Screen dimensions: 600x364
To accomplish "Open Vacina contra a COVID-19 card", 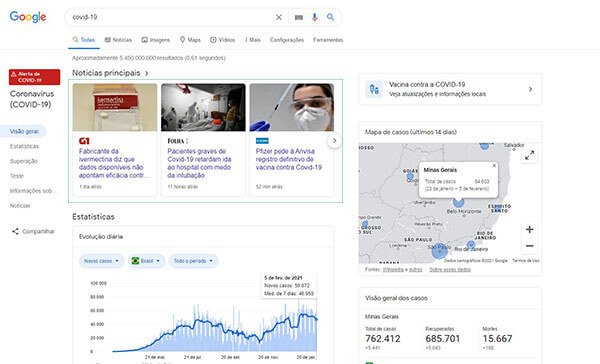I will pyautogui.click(x=450, y=89).
